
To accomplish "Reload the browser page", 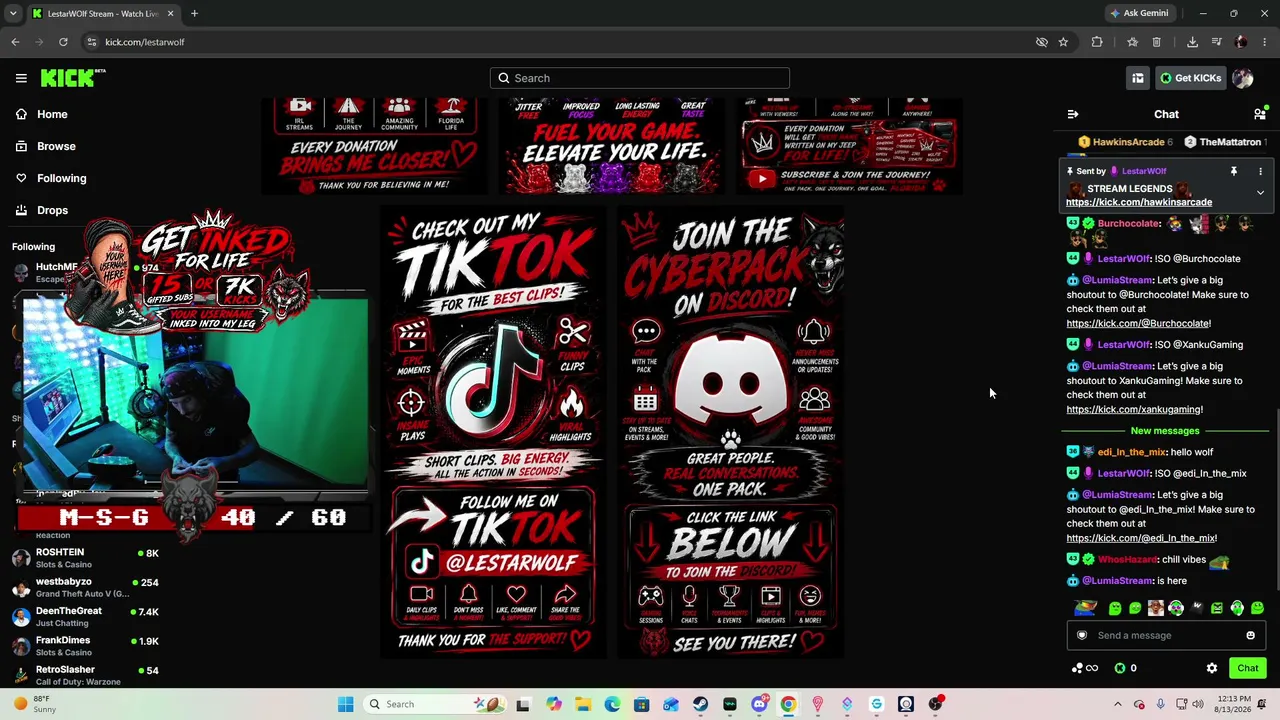I will coord(63,42).
